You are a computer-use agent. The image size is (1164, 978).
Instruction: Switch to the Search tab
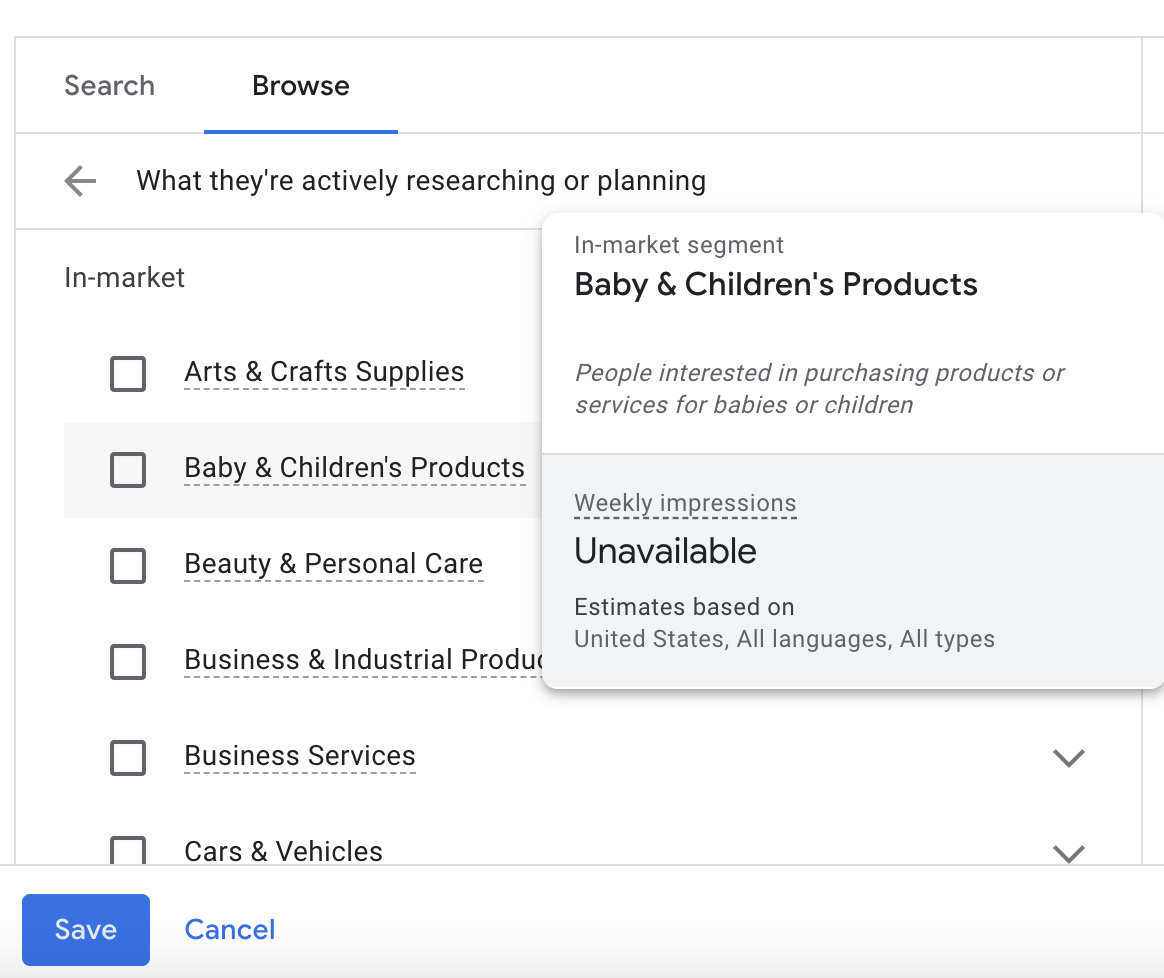pos(109,86)
